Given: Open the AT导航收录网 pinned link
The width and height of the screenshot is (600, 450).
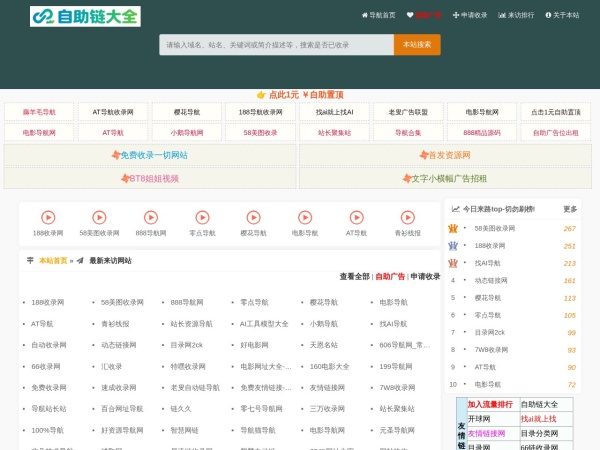Looking at the screenshot, I should point(113,112).
